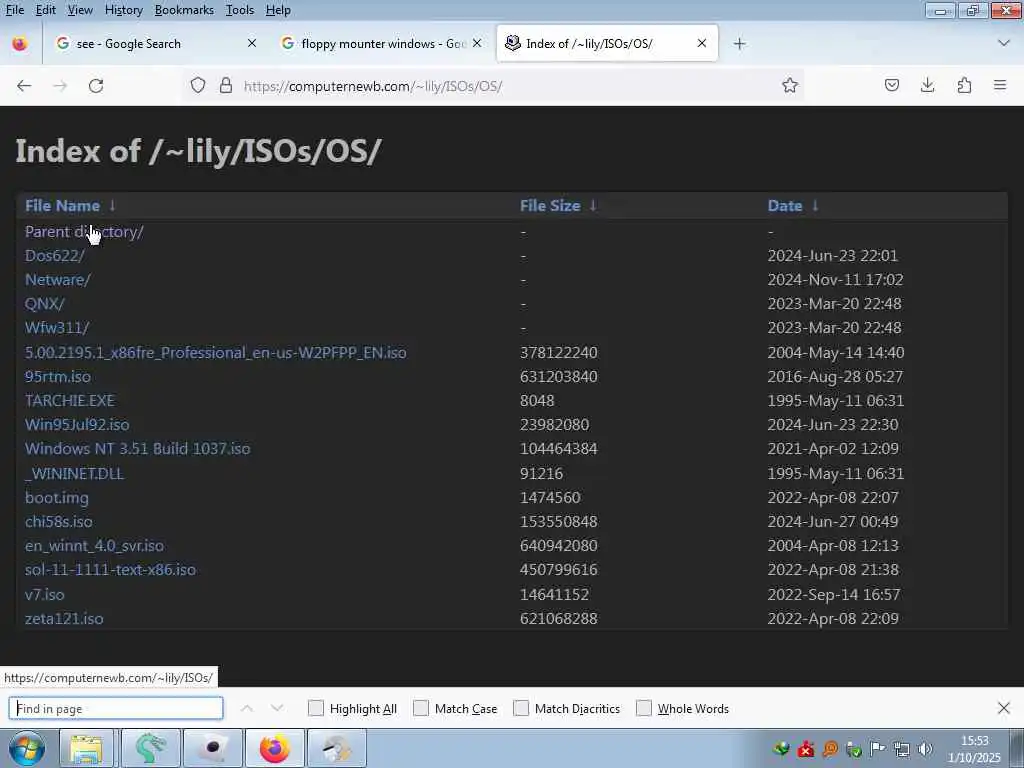1024x768 pixels.
Task: Enable the Match Case checkbox
Action: pyautogui.click(x=421, y=708)
